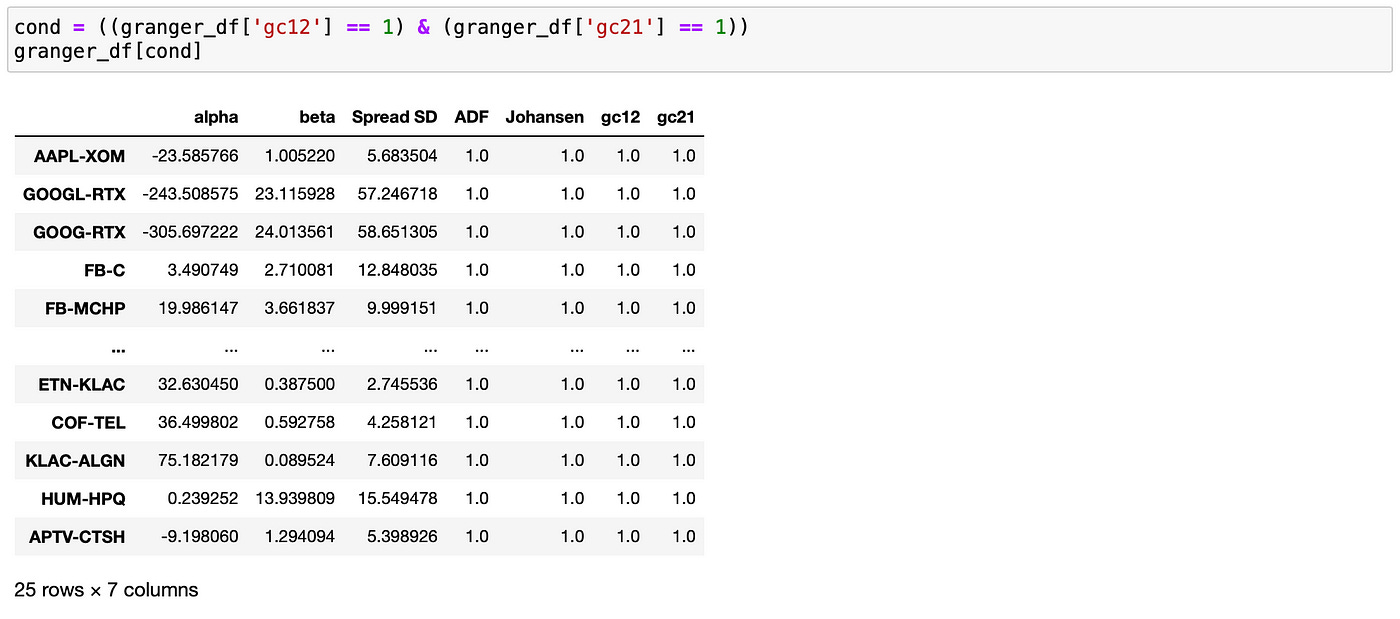Image resolution: width=1400 pixels, height=619 pixels.
Task: Click the KLAC-ALGN row label
Action: (x=76, y=460)
